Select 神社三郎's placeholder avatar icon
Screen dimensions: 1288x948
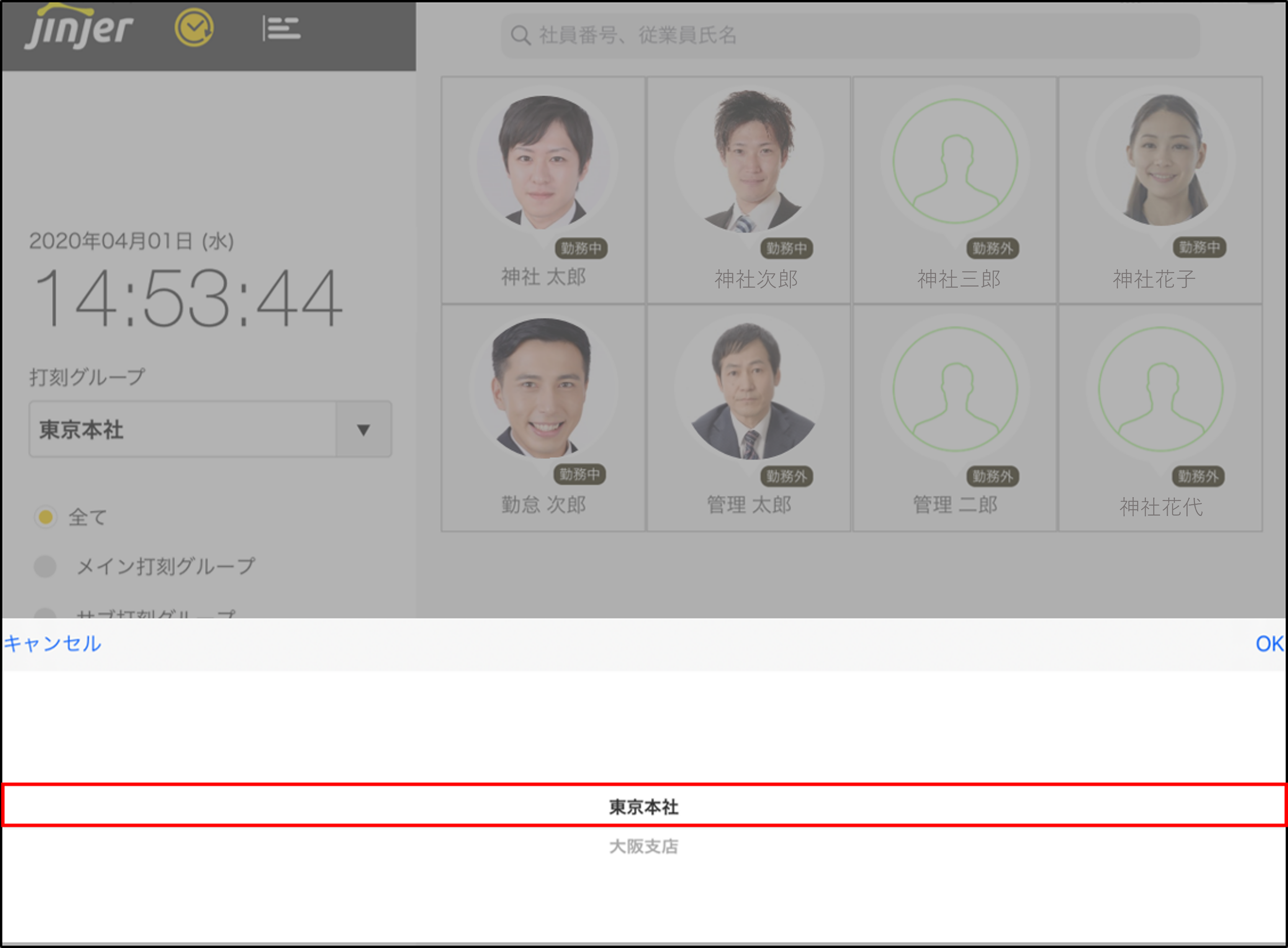click(955, 160)
